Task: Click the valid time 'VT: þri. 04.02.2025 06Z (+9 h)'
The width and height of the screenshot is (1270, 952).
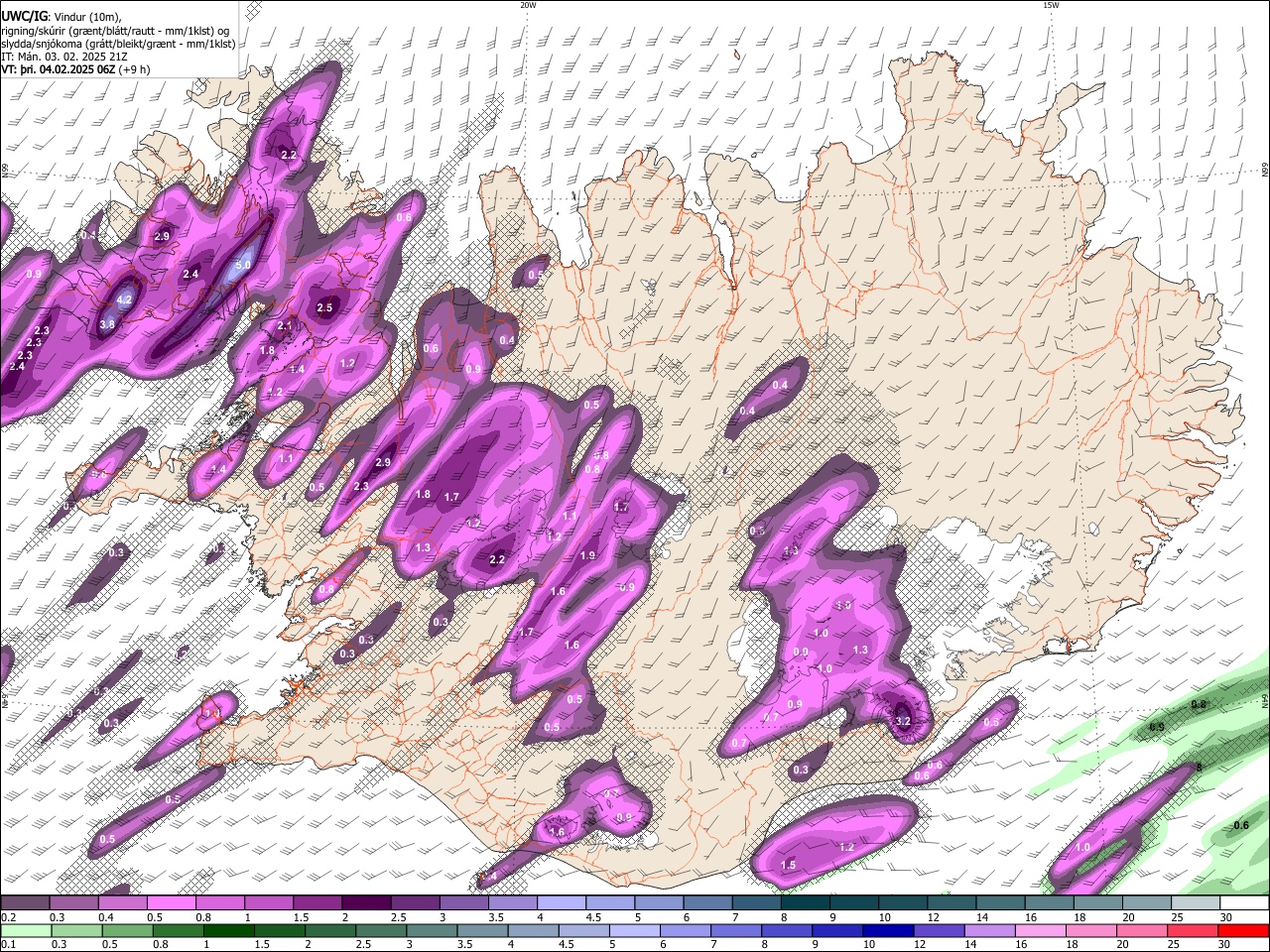Action: 75,69
